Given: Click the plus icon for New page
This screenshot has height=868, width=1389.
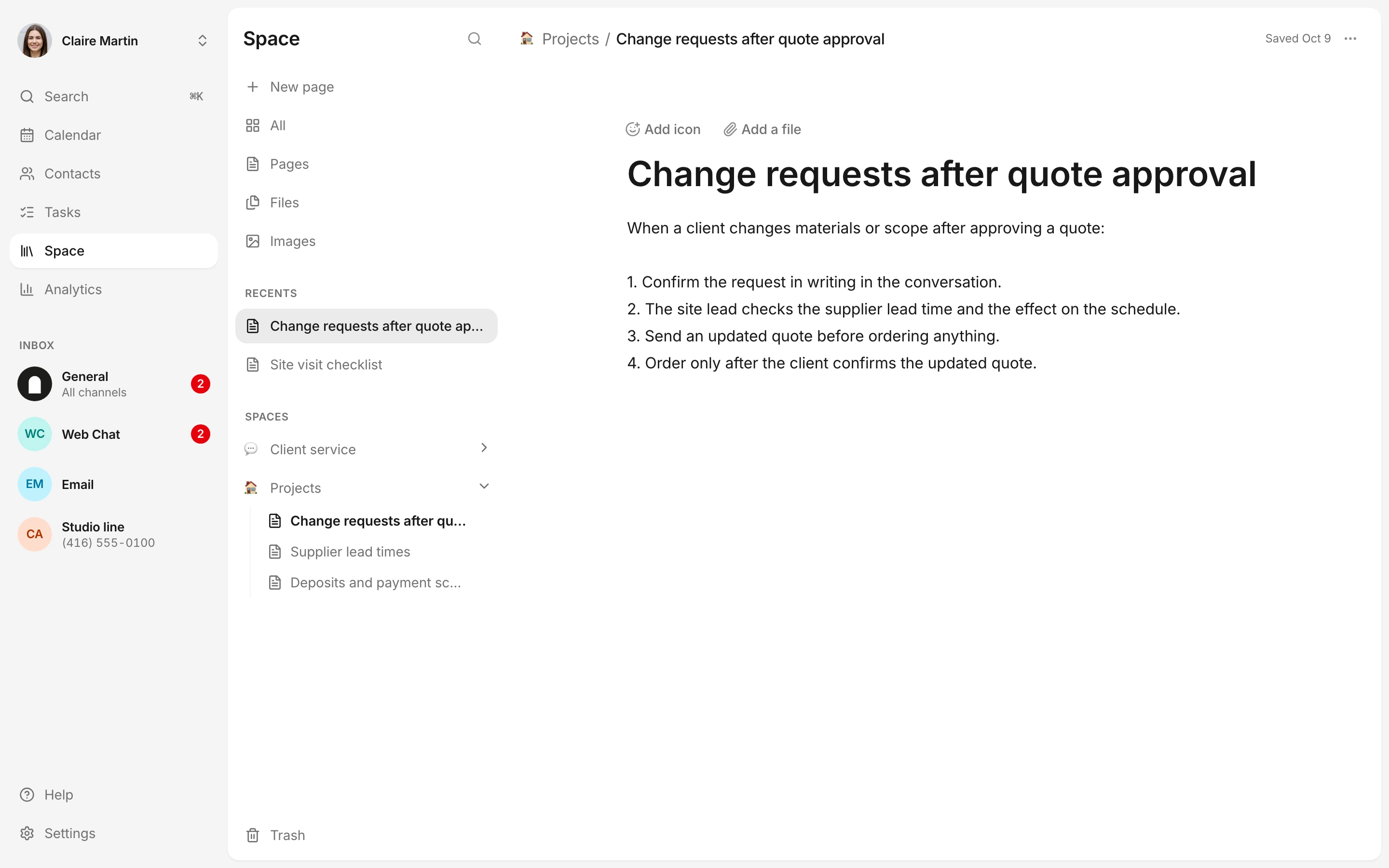Looking at the screenshot, I should tap(253, 87).
